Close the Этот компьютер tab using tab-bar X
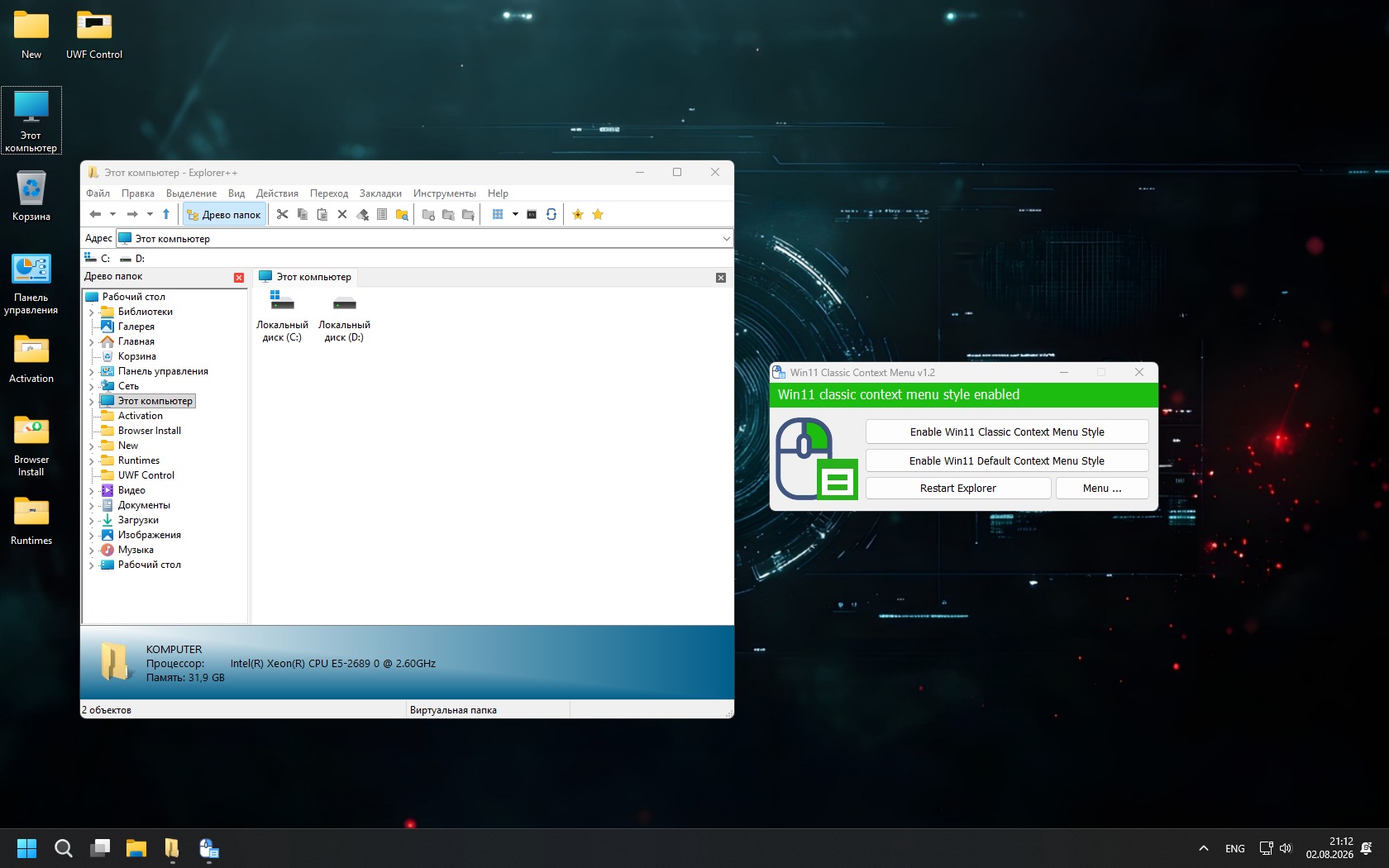 [721, 278]
